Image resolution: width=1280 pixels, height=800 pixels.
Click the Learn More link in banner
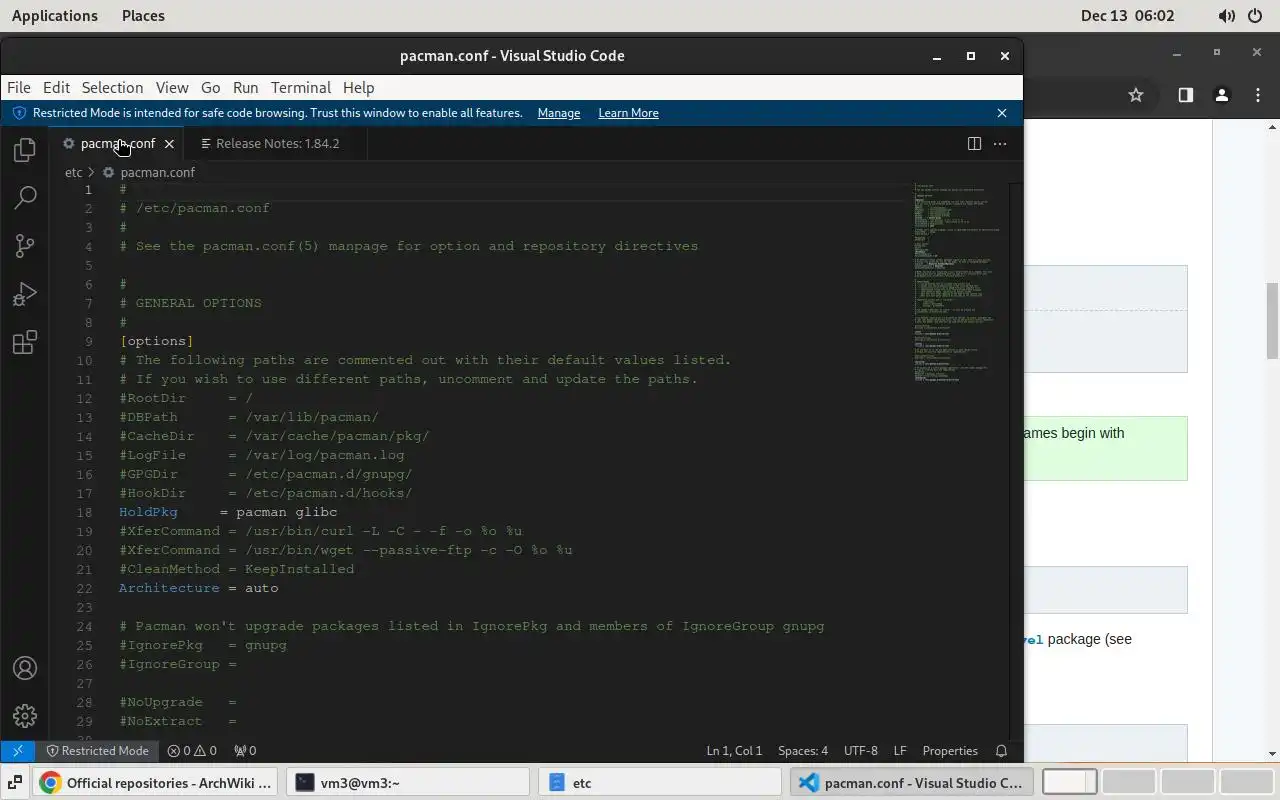tap(628, 113)
